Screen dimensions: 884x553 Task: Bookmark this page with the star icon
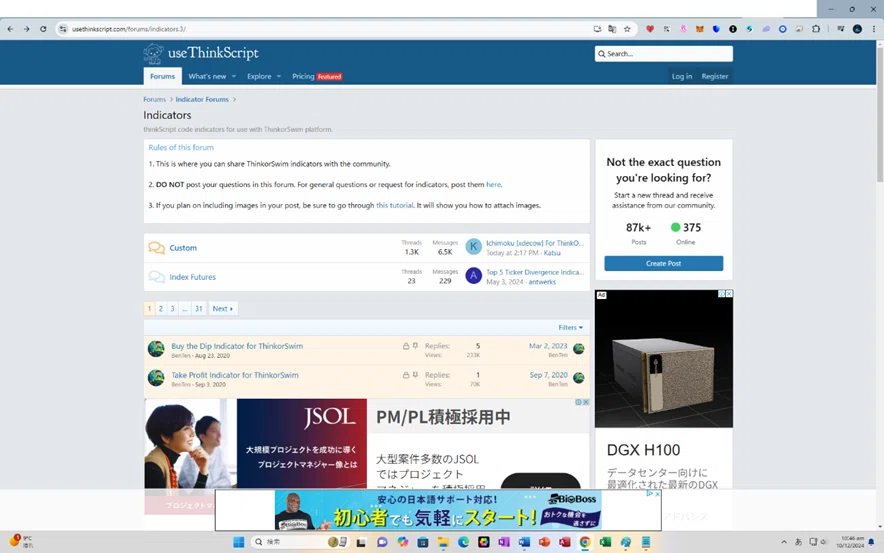coord(627,29)
